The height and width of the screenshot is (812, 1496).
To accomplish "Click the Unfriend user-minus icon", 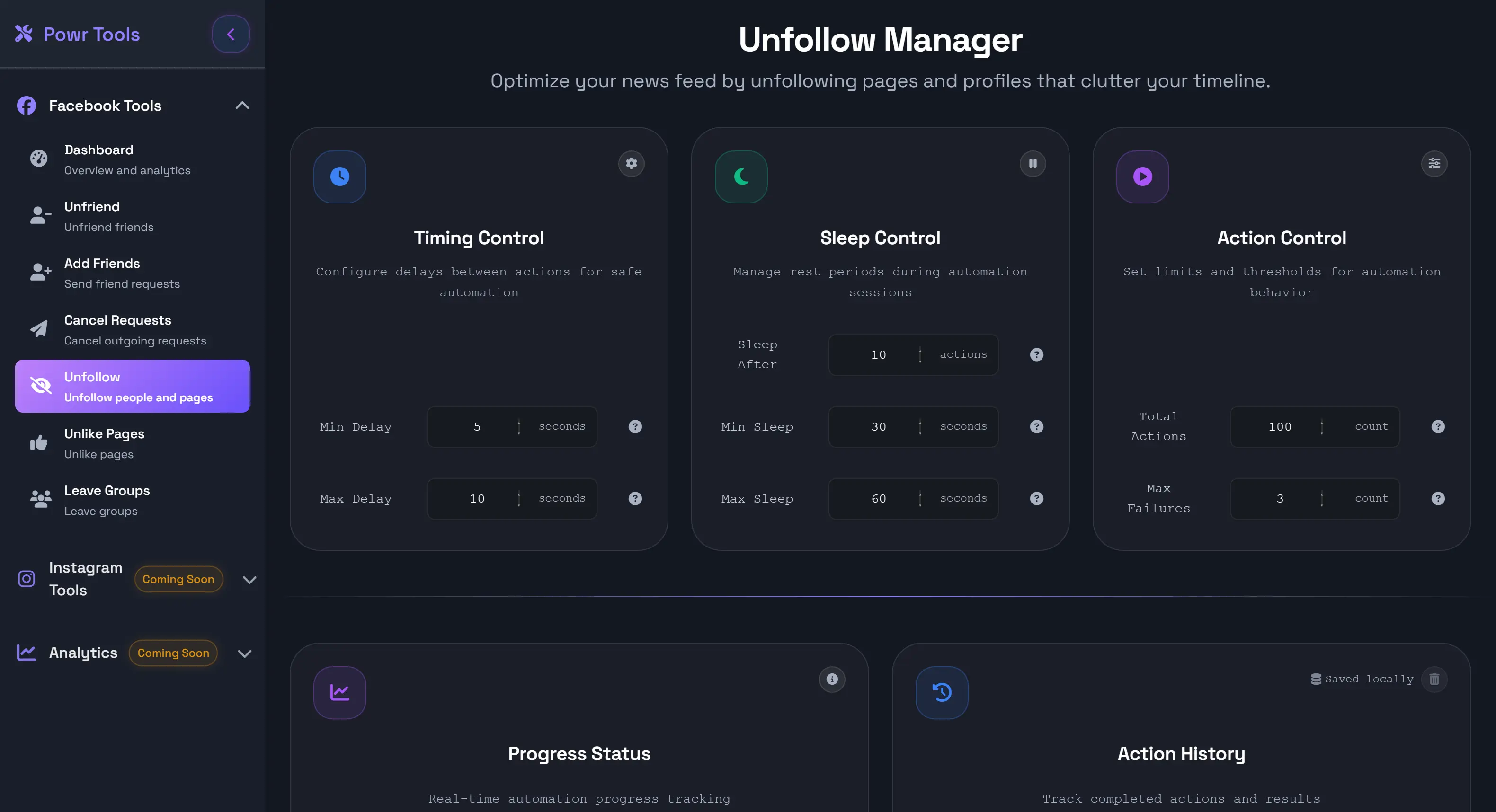I will point(41,215).
